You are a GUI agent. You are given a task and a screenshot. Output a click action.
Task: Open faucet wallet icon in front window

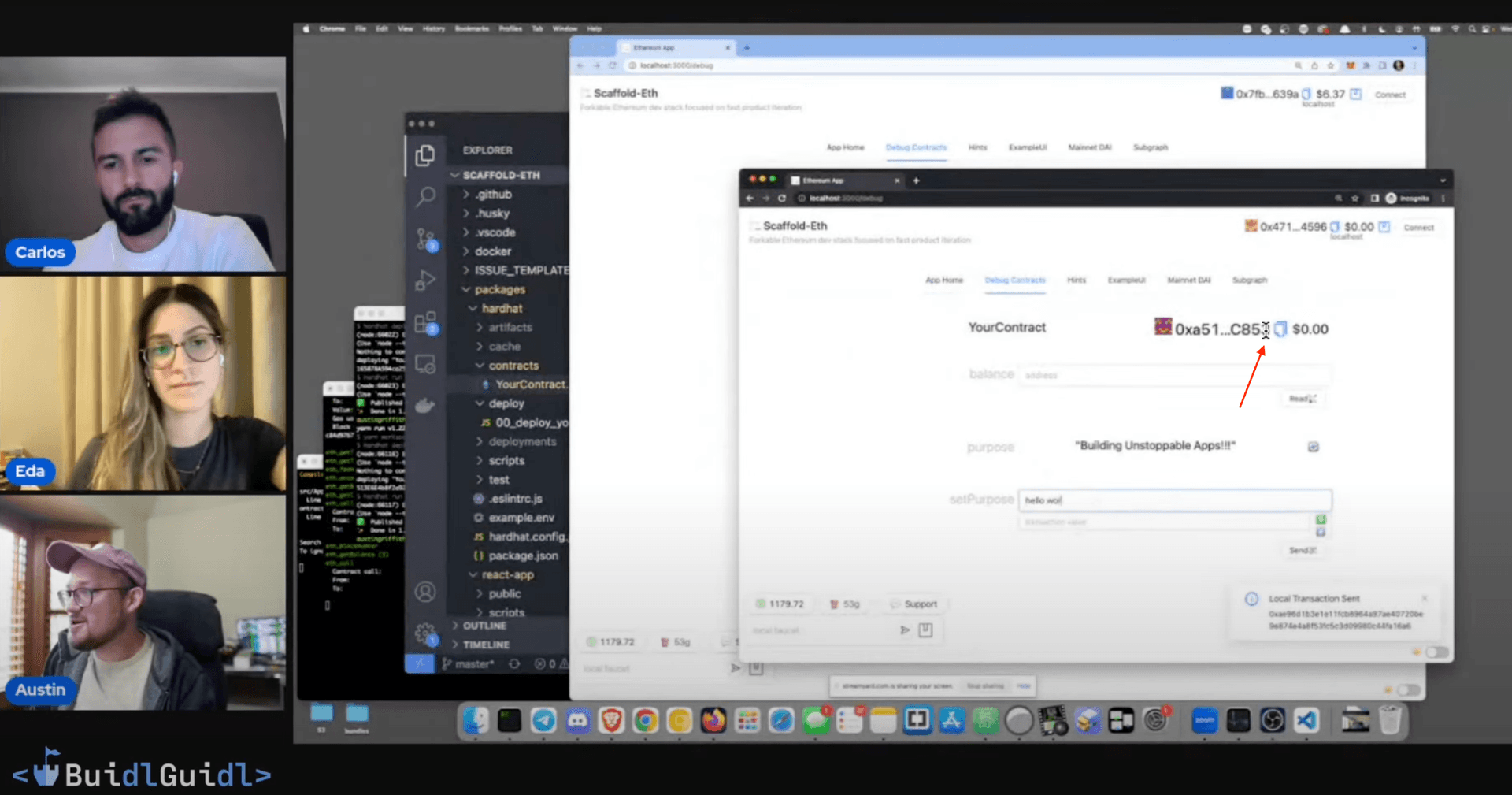click(925, 630)
